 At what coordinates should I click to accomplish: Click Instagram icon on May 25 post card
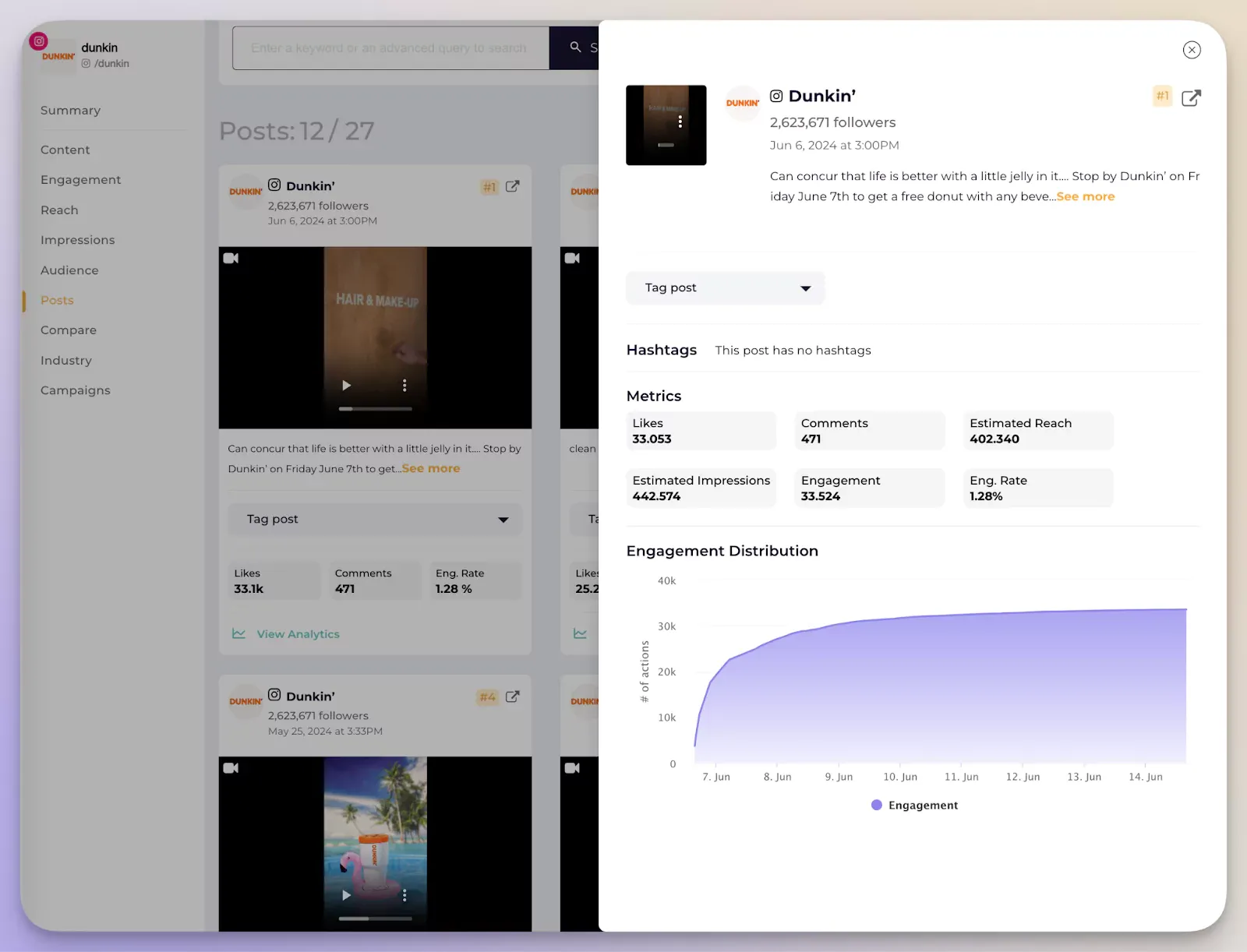(x=274, y=694)
